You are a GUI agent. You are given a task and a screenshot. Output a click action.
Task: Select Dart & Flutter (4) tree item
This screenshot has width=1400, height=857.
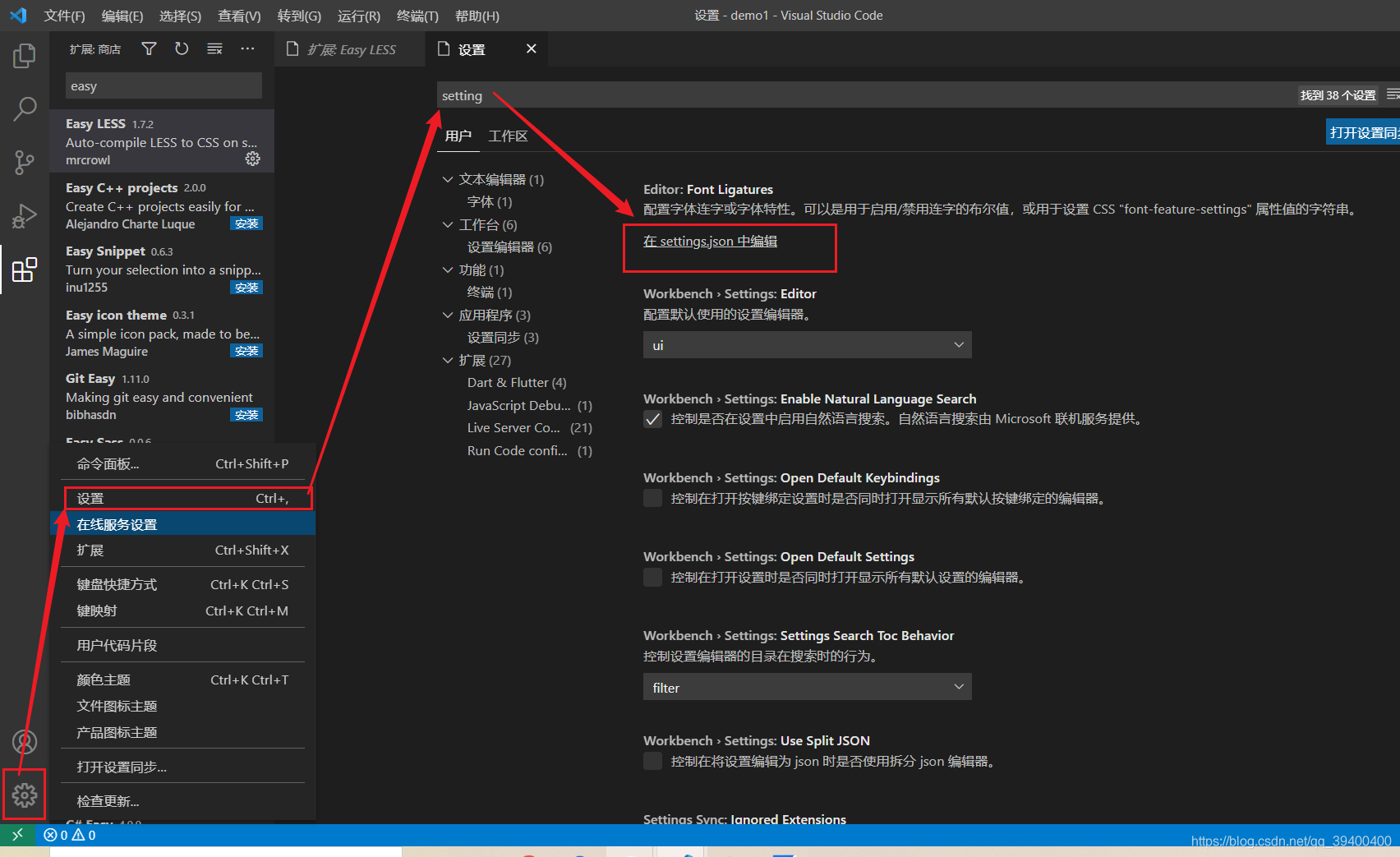[517, 382]
